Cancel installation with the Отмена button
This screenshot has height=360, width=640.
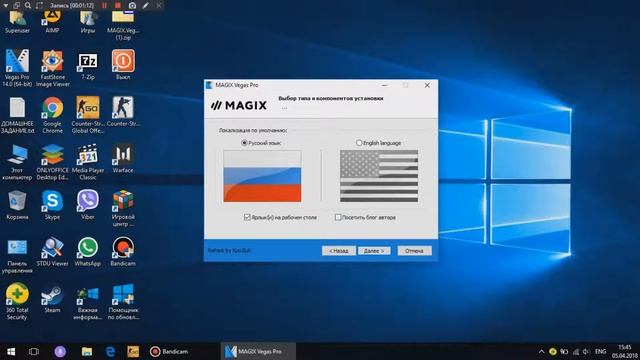tap(414, 251)
